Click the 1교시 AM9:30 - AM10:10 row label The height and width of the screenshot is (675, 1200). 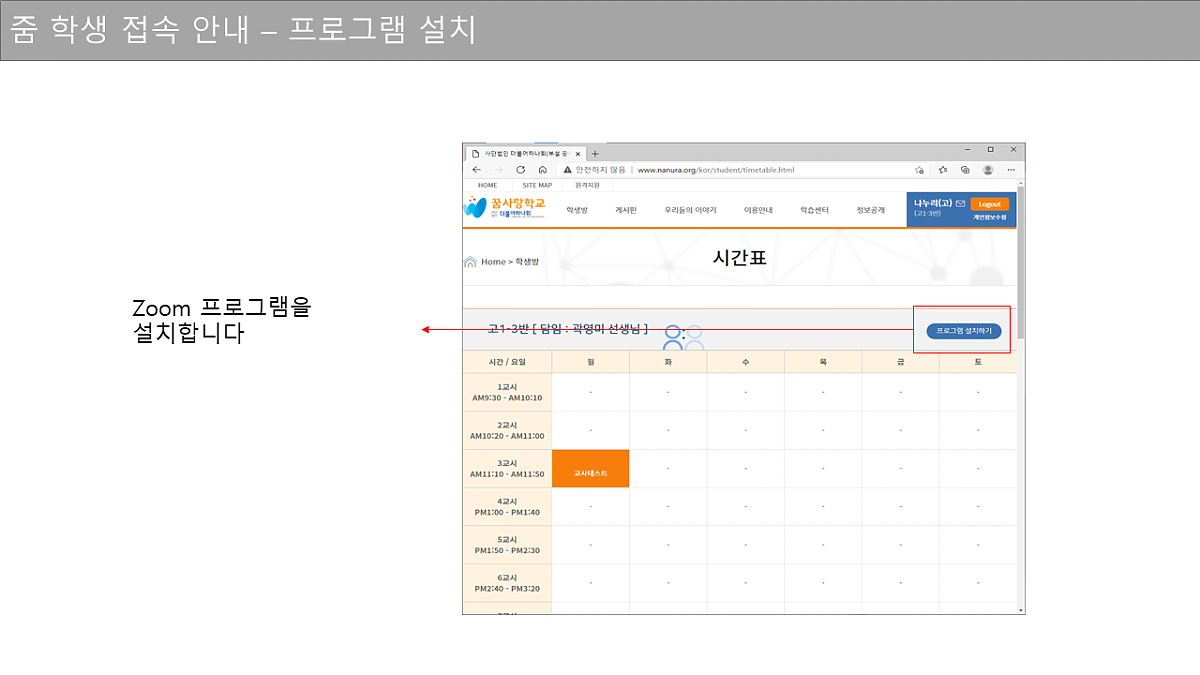(x=507, y=392)
